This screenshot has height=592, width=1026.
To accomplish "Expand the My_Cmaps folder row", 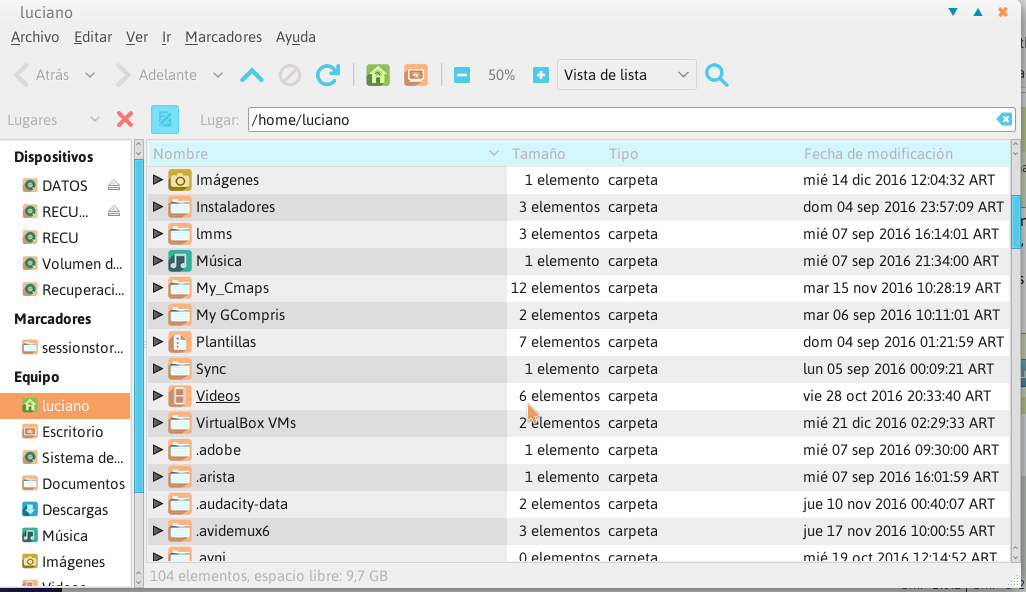I will (158, 288).
